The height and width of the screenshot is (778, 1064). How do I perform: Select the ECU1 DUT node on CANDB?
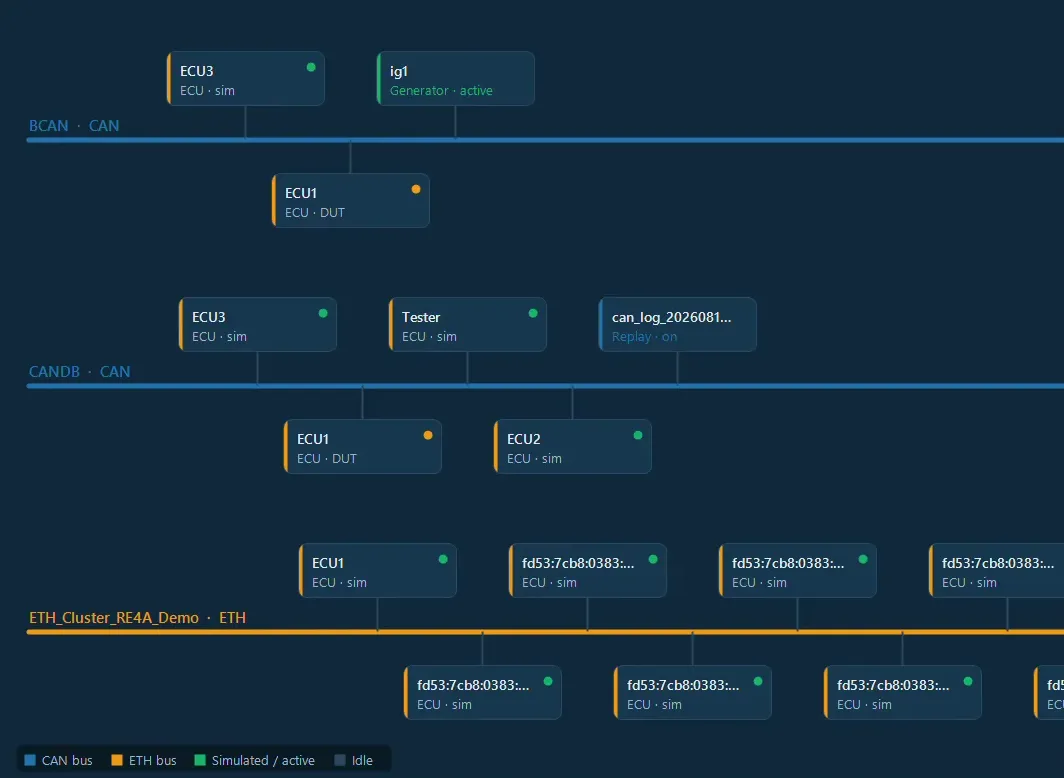[x=362, y=446]
